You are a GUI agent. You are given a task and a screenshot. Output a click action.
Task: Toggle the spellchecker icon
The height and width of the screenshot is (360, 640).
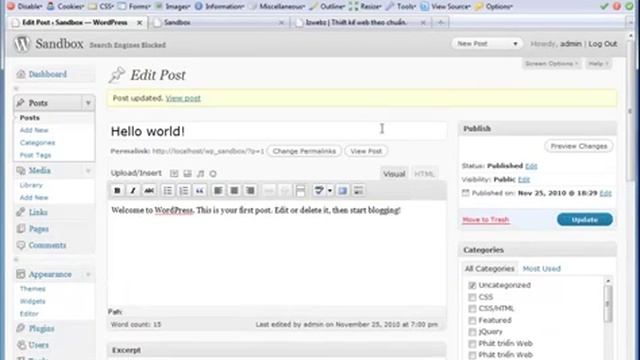(319, 191)
